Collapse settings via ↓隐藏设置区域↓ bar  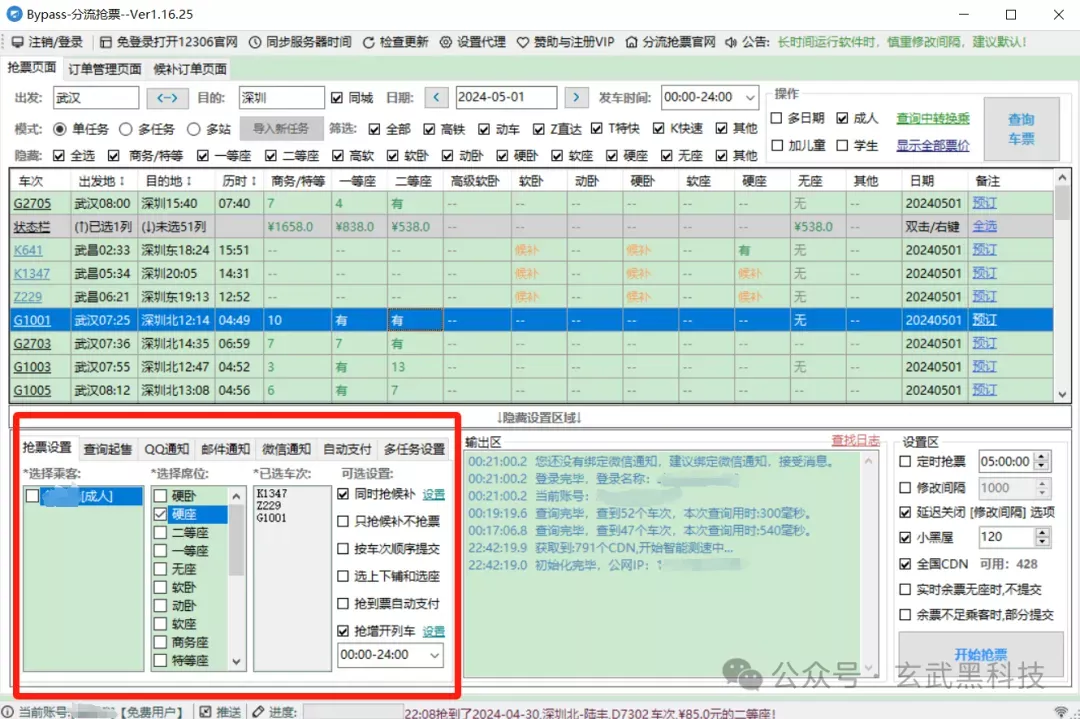point(539,417)
